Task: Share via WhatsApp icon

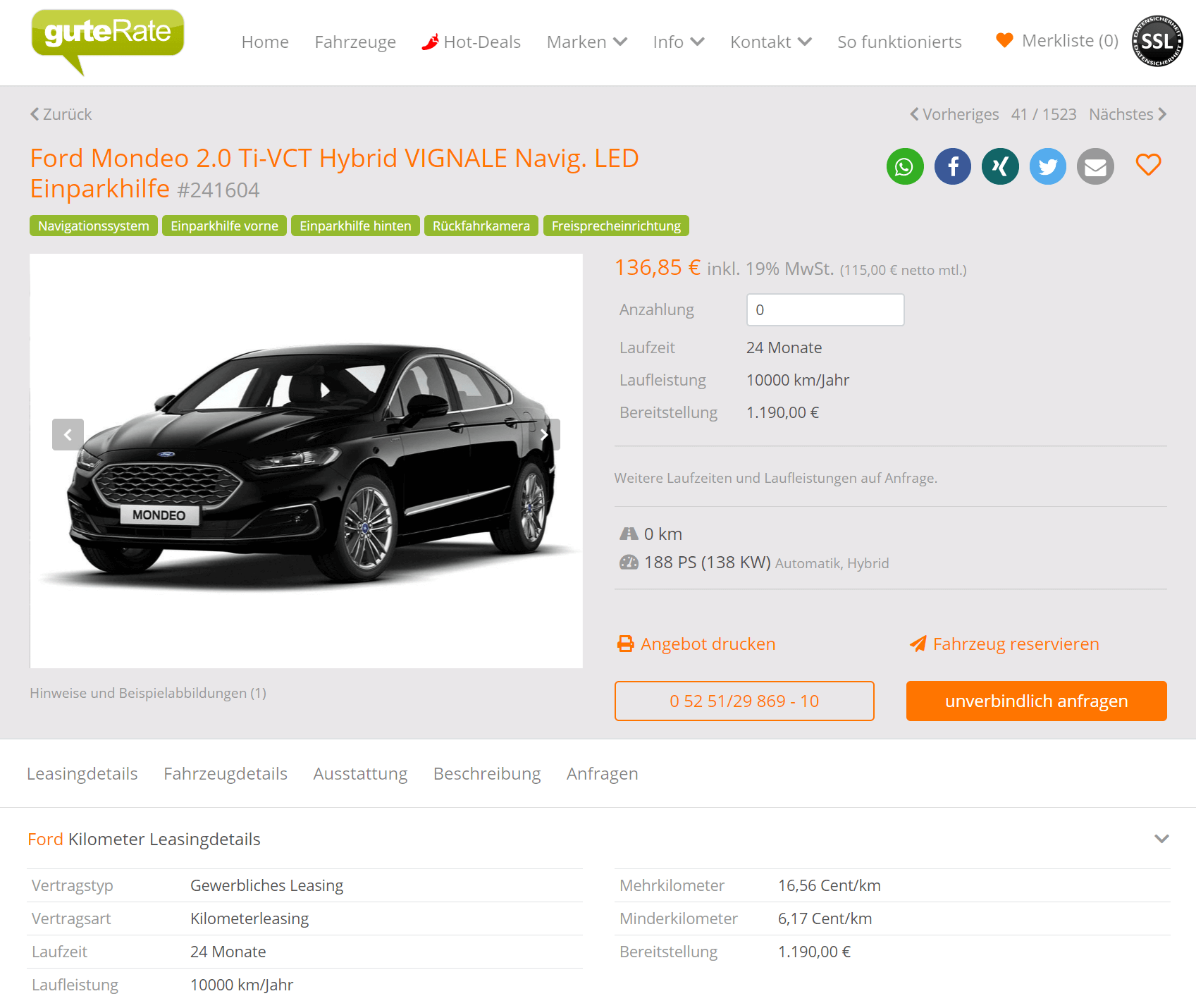Action: pos(905,166)
